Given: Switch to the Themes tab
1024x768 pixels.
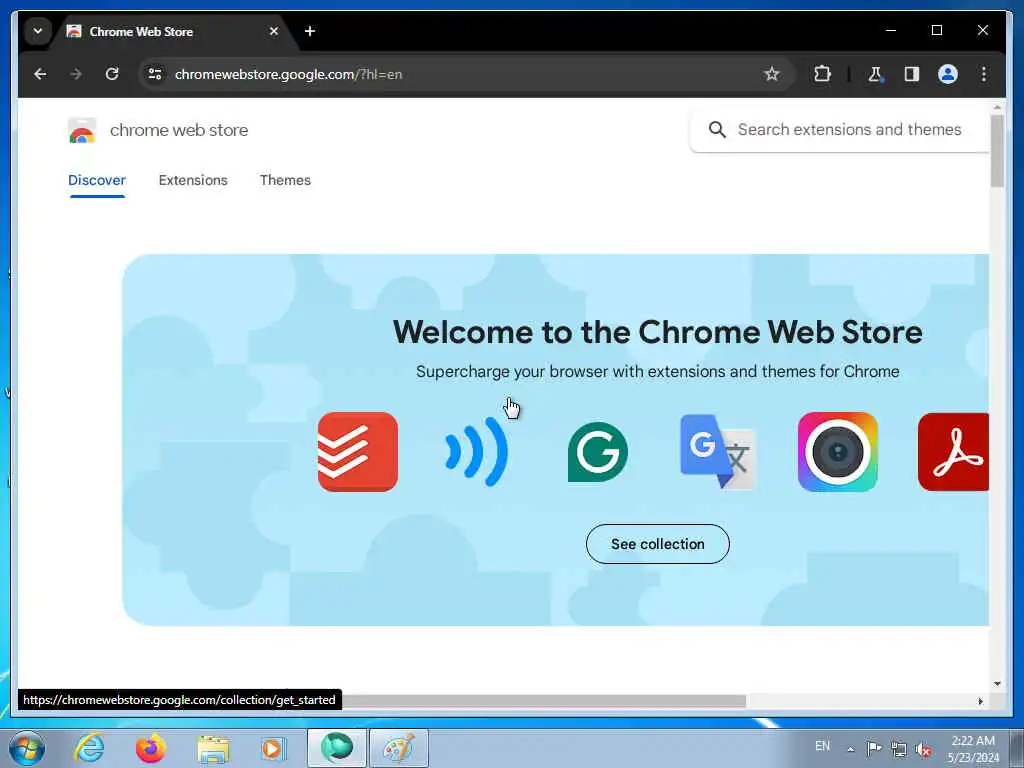Looking at the screenshot, I should (285, 180).
